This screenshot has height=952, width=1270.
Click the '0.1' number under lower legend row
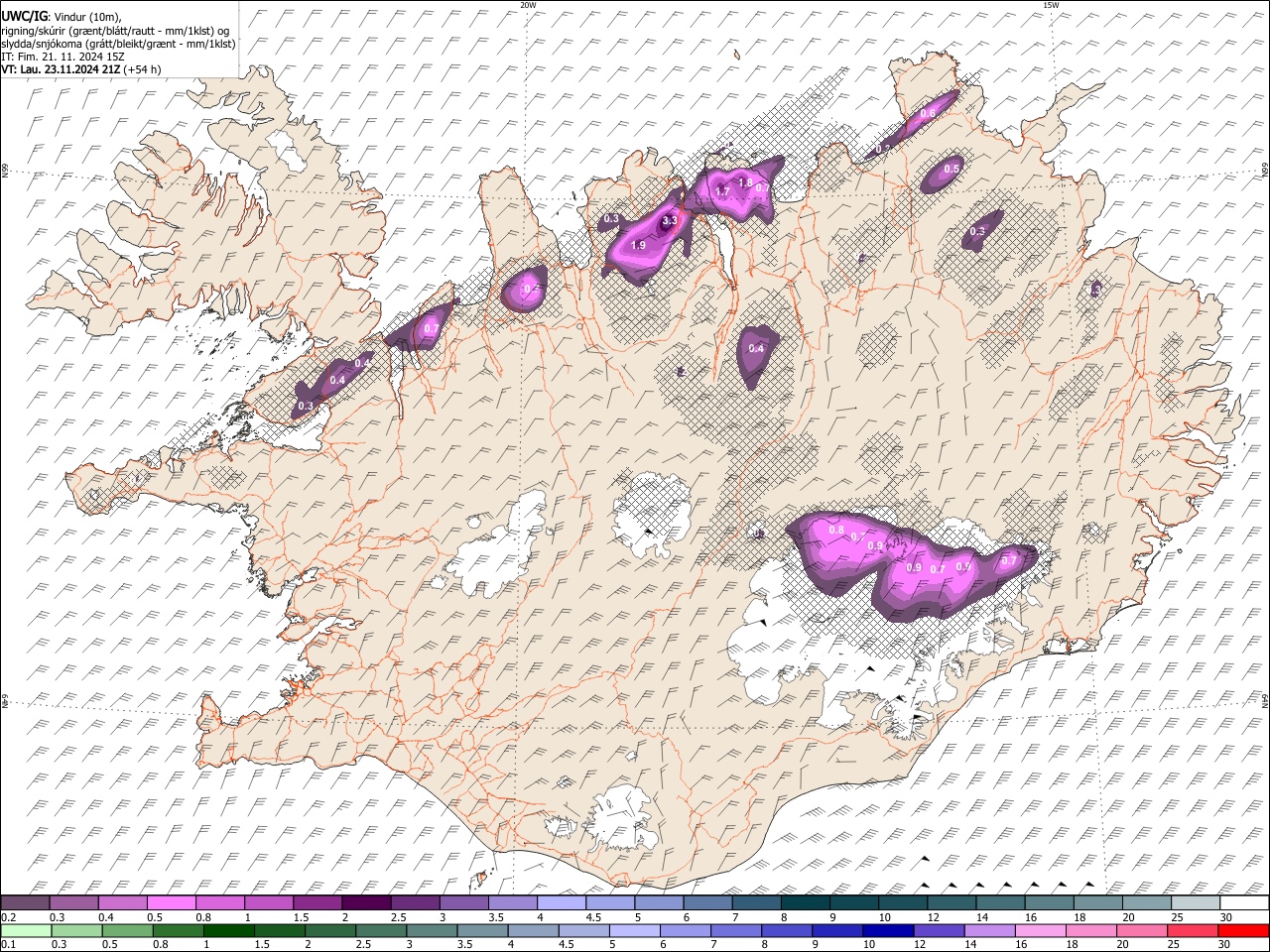8,944
